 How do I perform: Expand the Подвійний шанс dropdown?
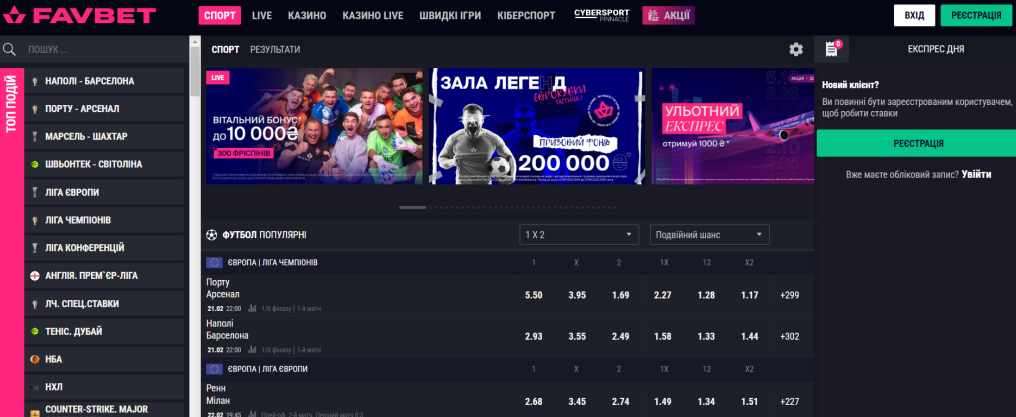(x=710, y=234)
